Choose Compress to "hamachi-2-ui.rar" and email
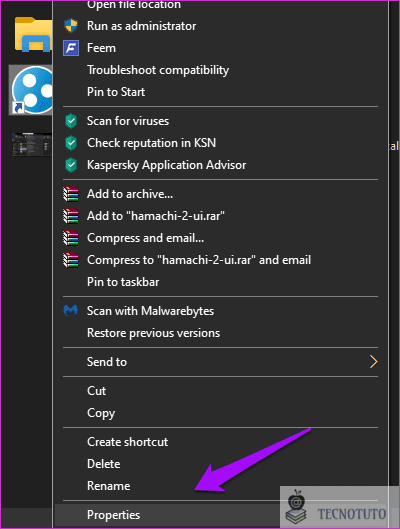The height and width of the screenshot is (529, 400). [x=199, y=260]
